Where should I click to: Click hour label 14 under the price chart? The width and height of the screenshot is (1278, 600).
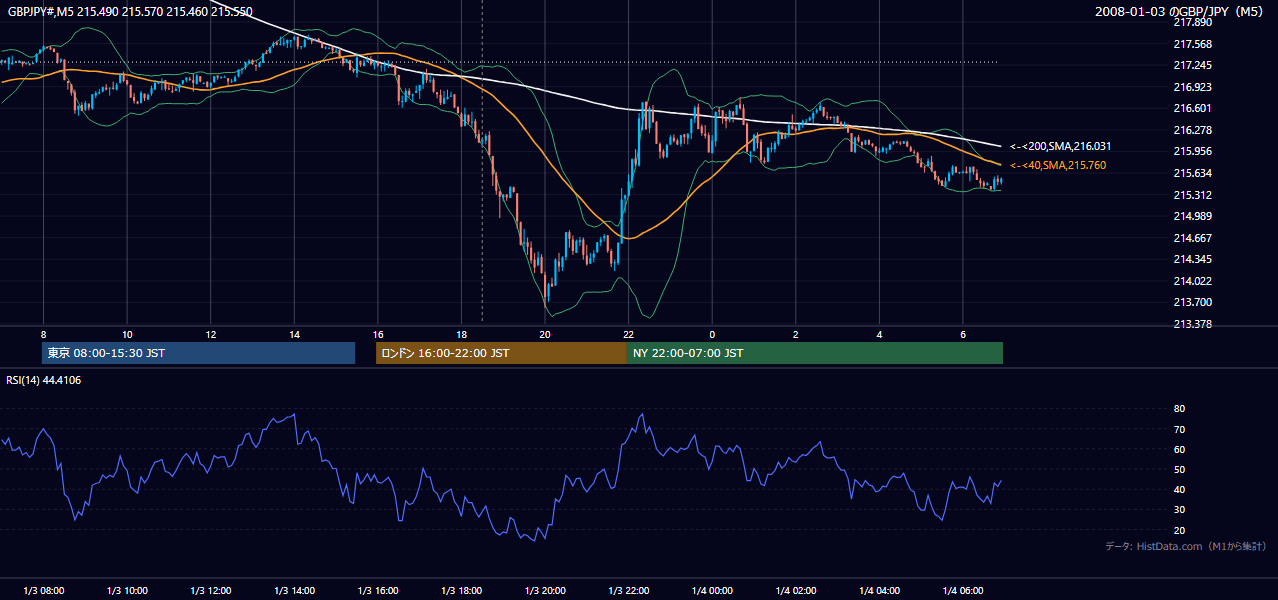point(294,334)
